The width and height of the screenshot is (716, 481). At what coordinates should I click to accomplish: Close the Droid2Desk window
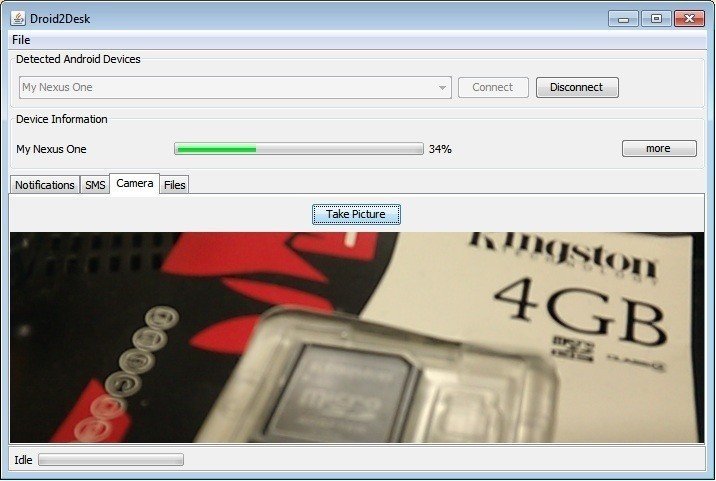[690, 19]
